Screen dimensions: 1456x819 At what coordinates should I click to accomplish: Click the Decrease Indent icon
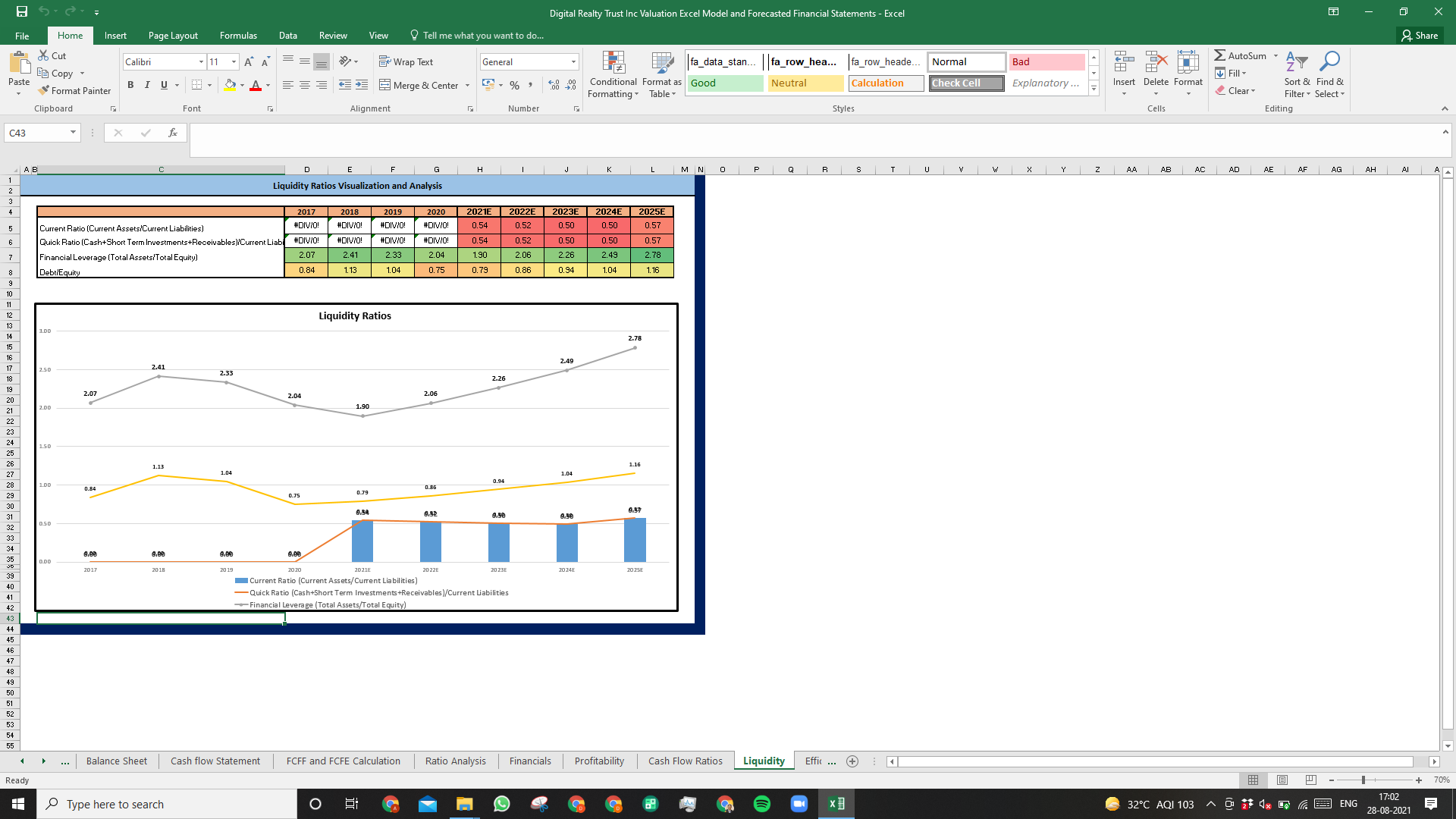(x=344, y=85)
